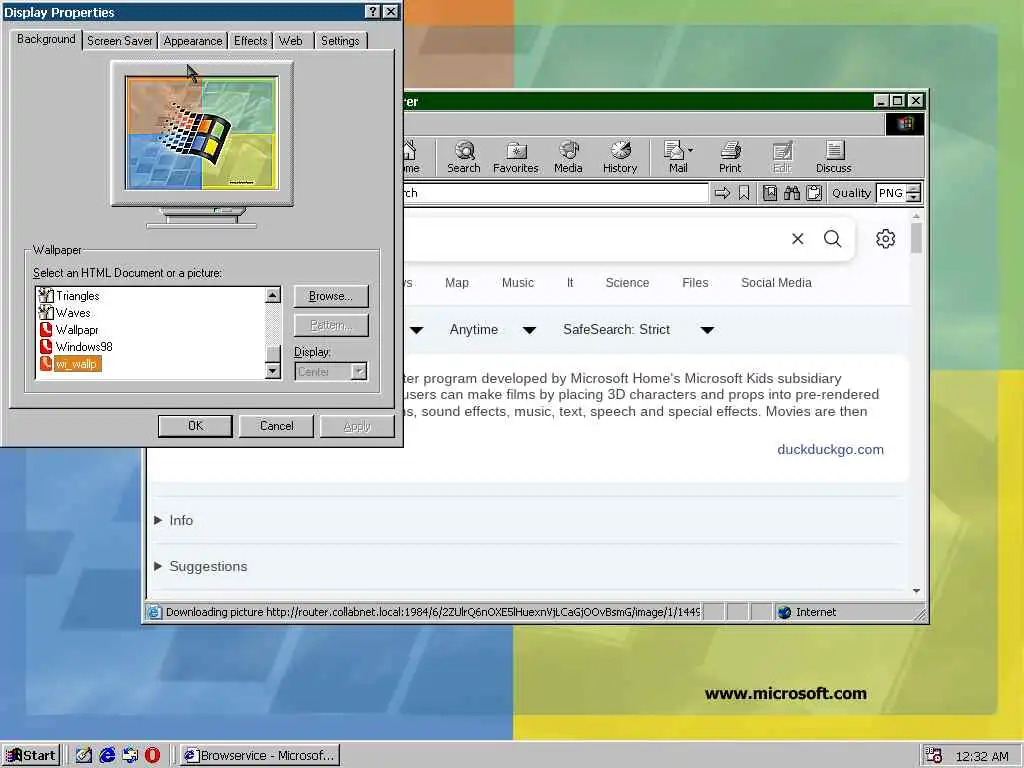The image size is (1024, 768).
Task: Click the clipboard icon beside Quality
Action: tap(814, 193)
